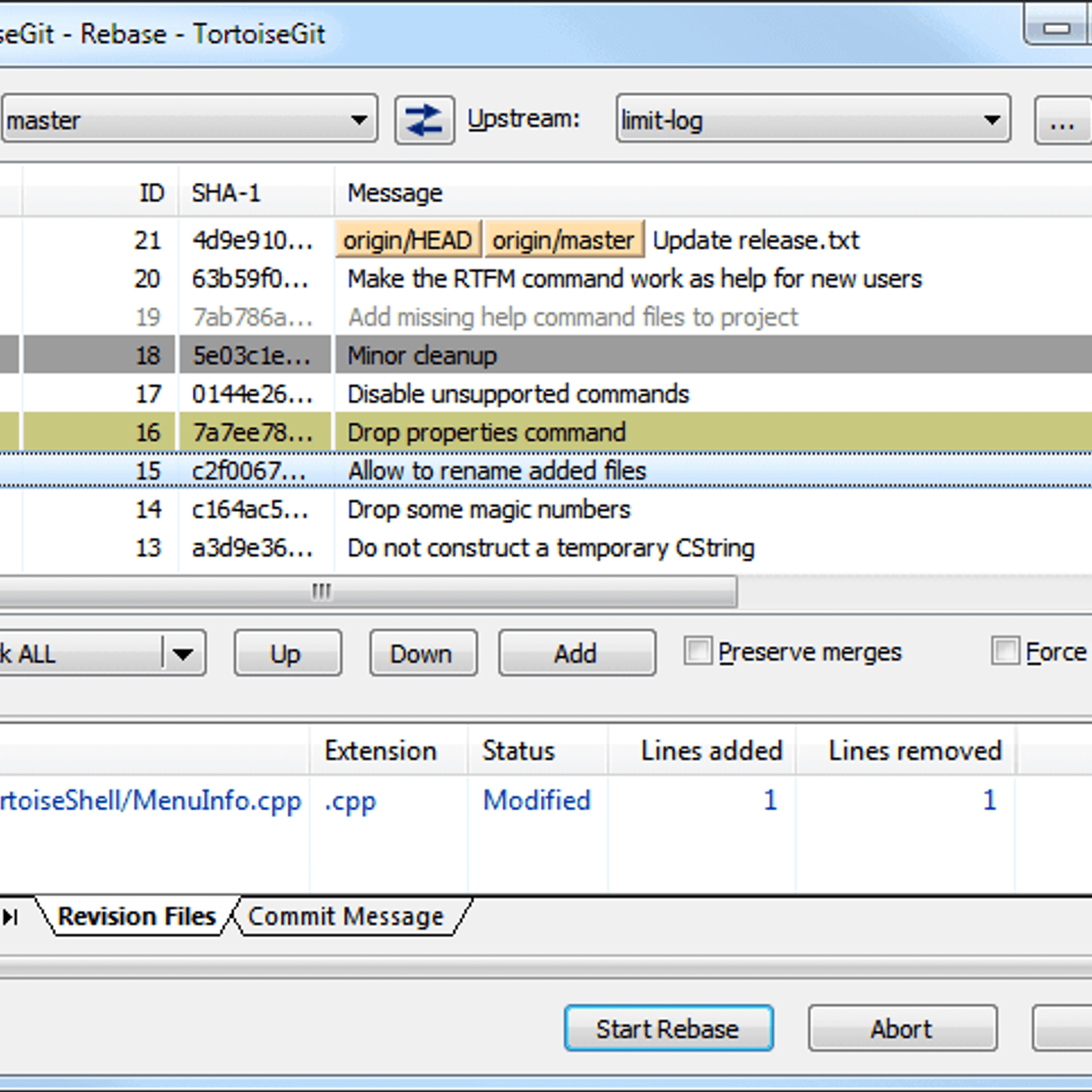The width and height of the screenshot is (1092, 1092).
Task: Click the tab scroll arrow beside Revision Files
Action: 10,917
